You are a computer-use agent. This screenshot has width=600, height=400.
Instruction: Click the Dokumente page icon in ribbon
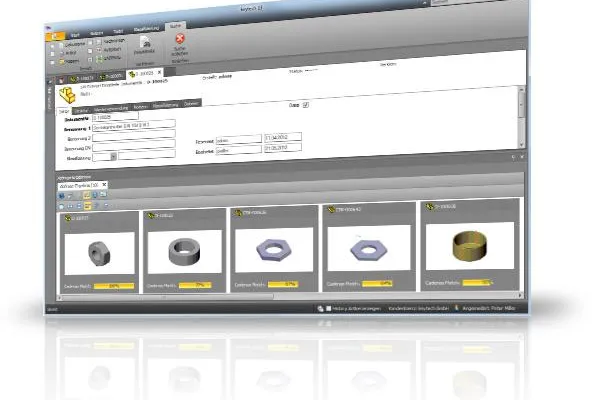tap(61, 45)
